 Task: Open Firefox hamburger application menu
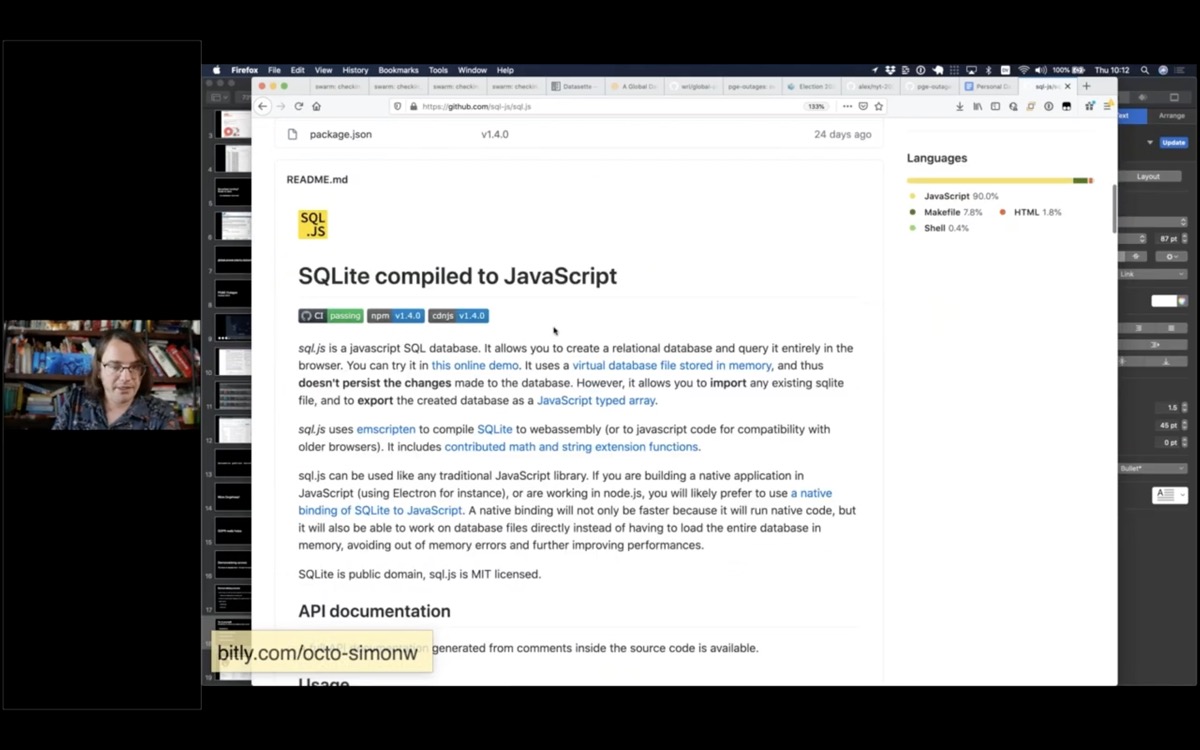coord(1107,106)
